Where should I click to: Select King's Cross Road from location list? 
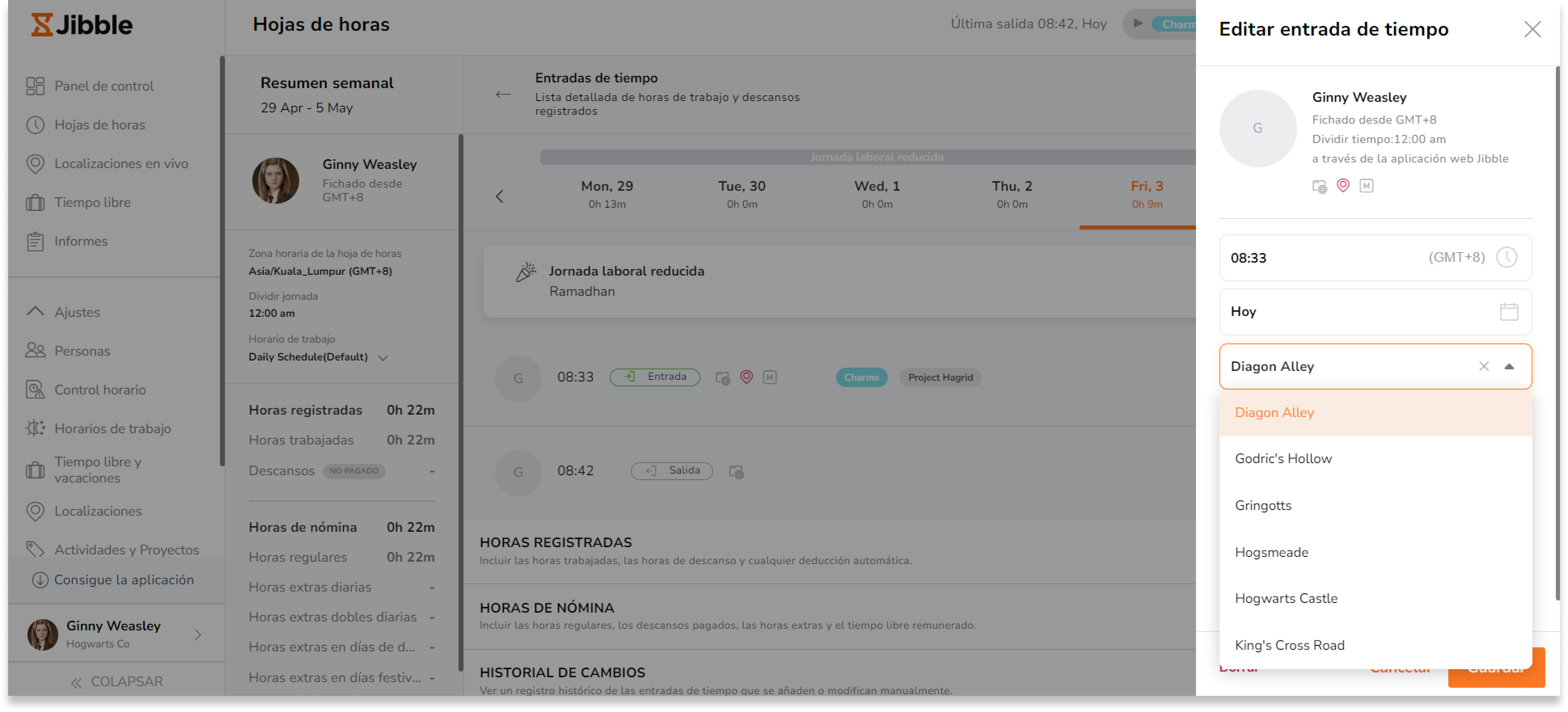tap(1375, 646)
